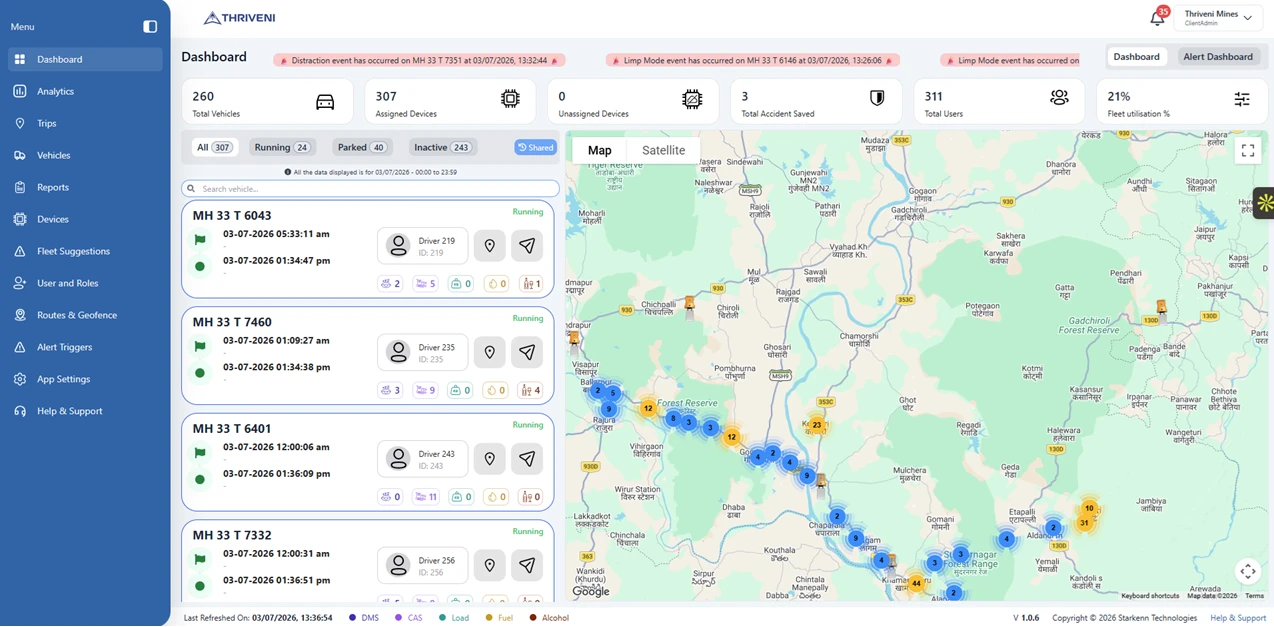Locate MH 33 T 6401 with pin icon
Viewport: 1274px width, 627px height.
pos(490,458)
